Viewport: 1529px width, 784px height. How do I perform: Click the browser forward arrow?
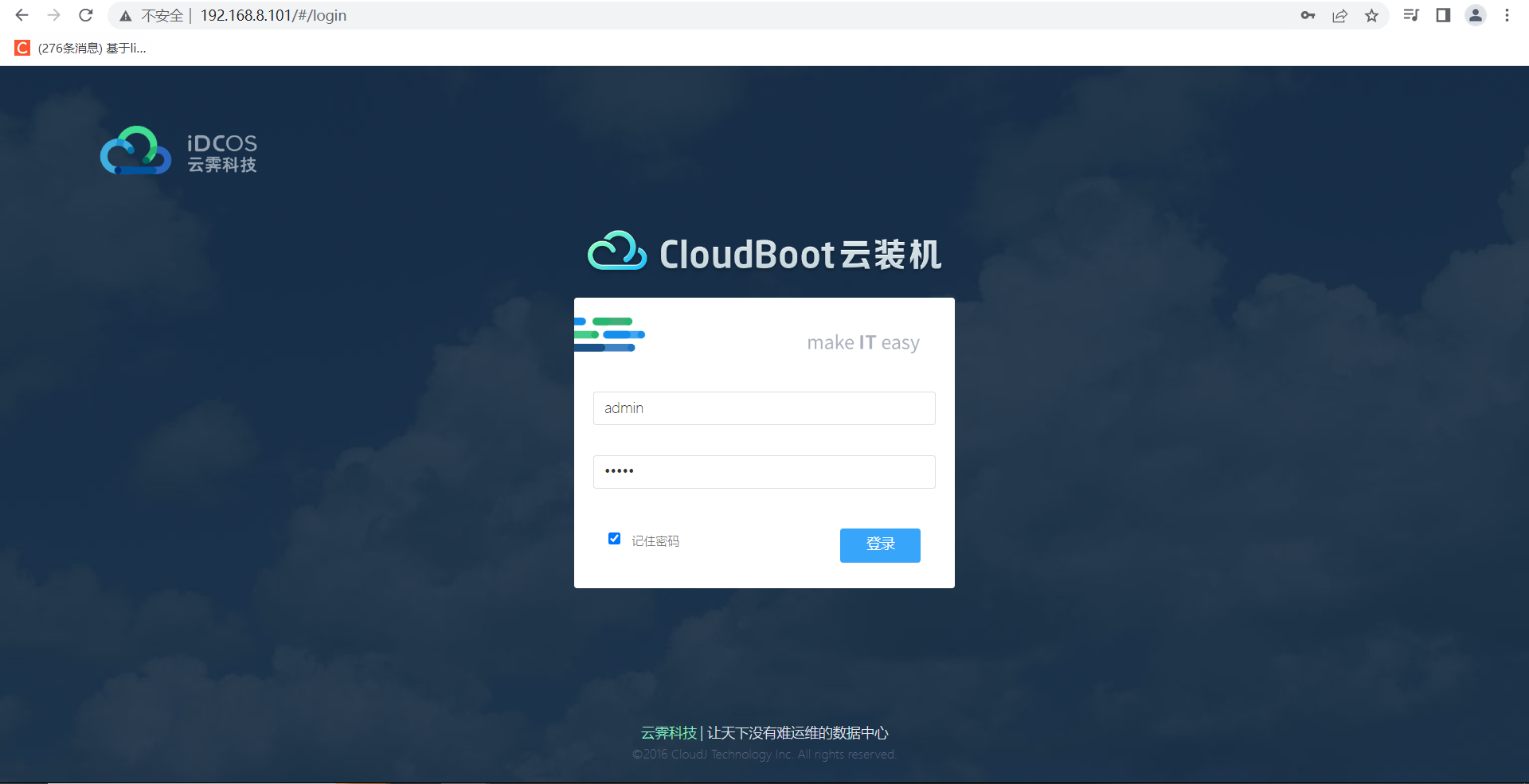pyautogui.click(x=53, y=15)
